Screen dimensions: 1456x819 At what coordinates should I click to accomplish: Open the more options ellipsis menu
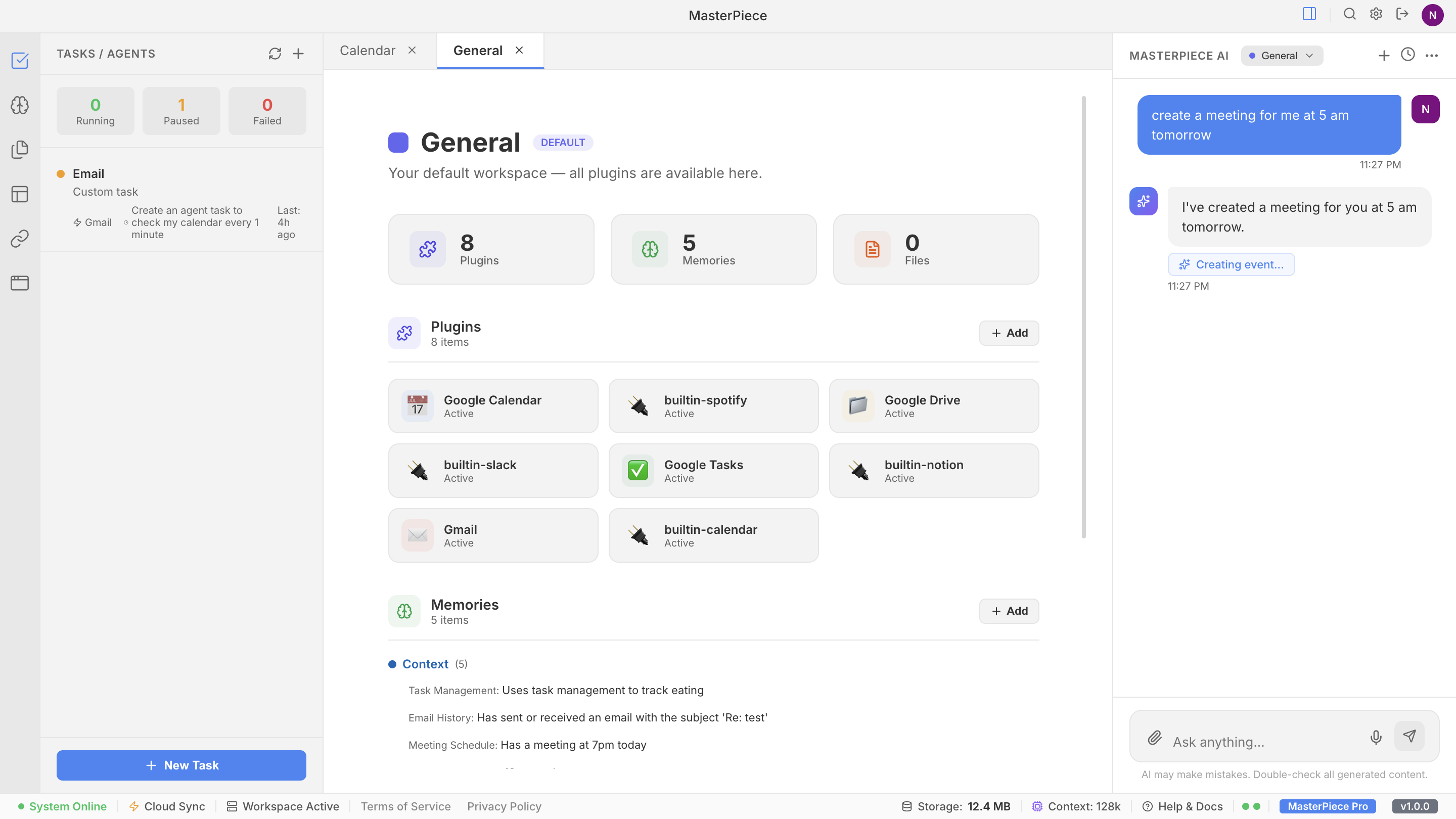pyautogui.click(x=1431, y=56)
